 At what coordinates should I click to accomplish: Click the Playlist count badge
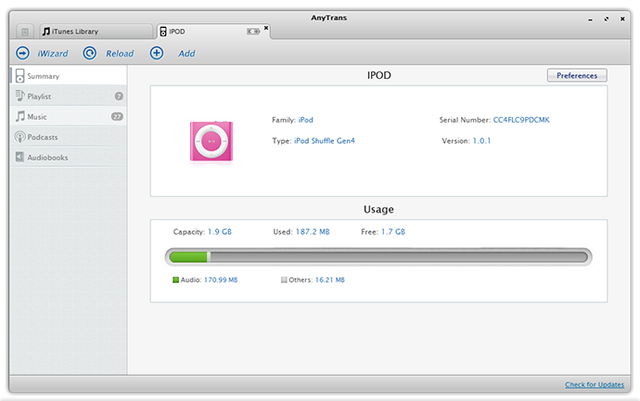(119, 96)
